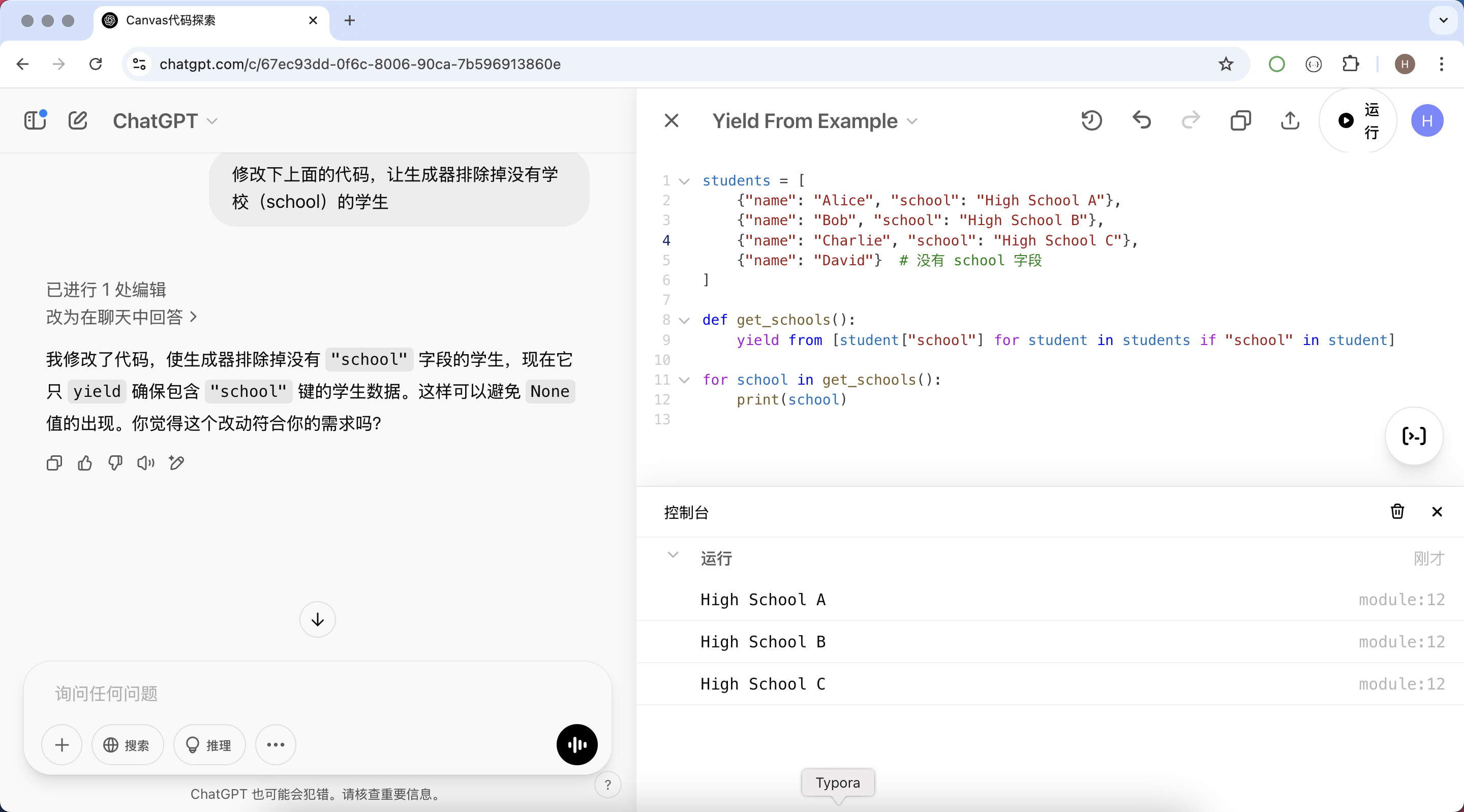Toggle the 搜索 web search option
Image resolution: width=1464 pixels, height=812 pixels.
(x=127, y=745)
